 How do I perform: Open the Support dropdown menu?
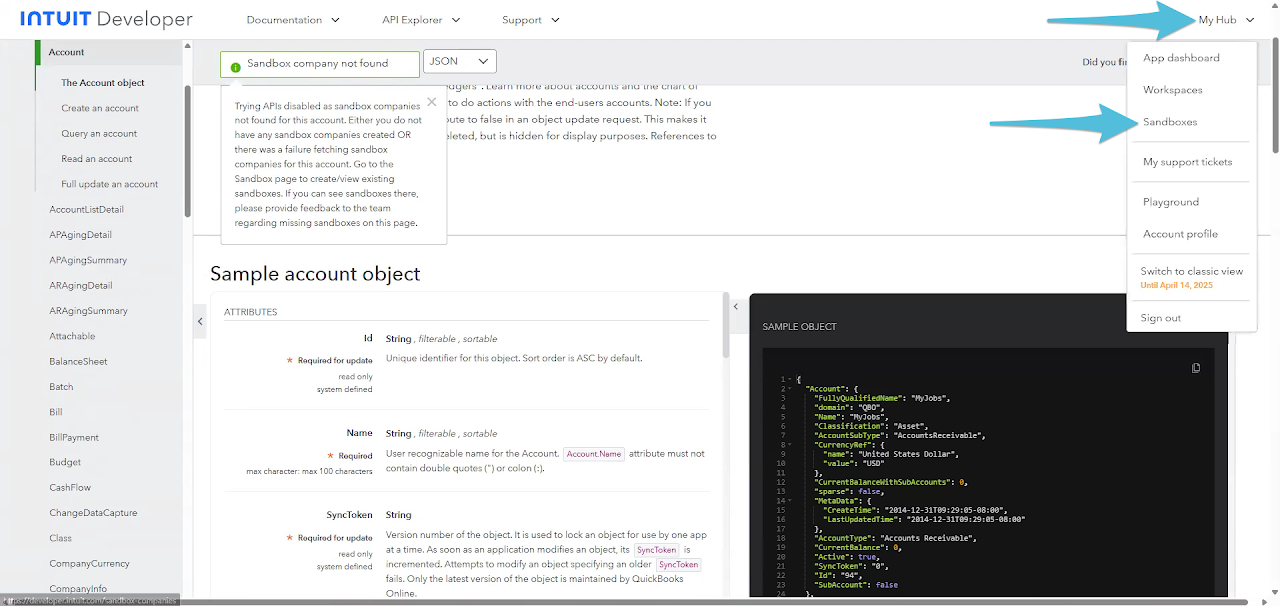[530, 20]
